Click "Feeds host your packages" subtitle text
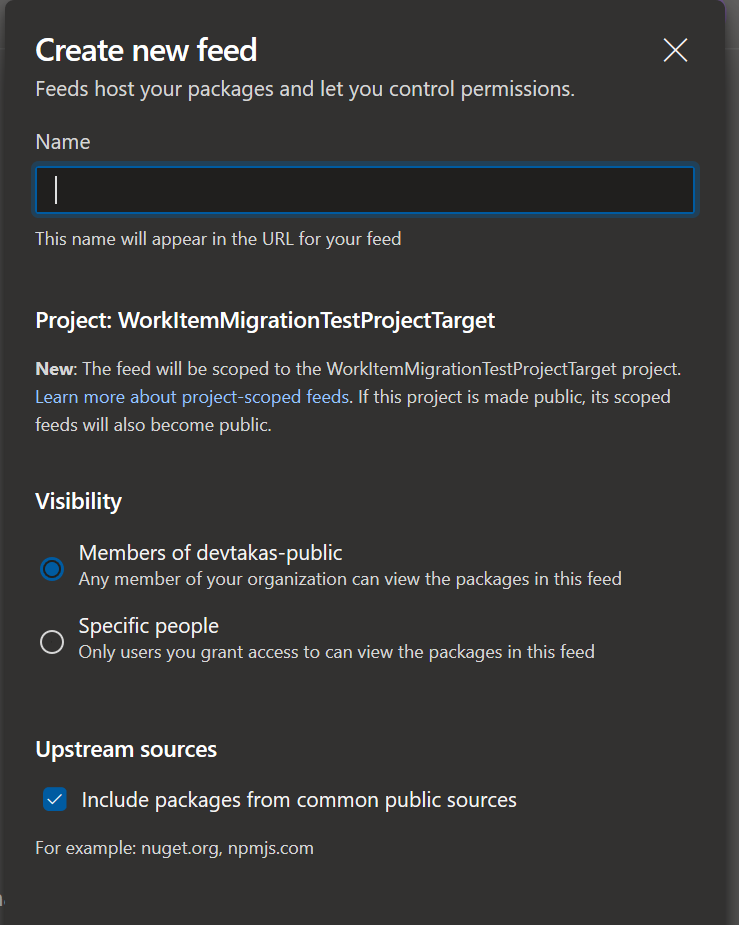739x925 pixels. [305, 89]
